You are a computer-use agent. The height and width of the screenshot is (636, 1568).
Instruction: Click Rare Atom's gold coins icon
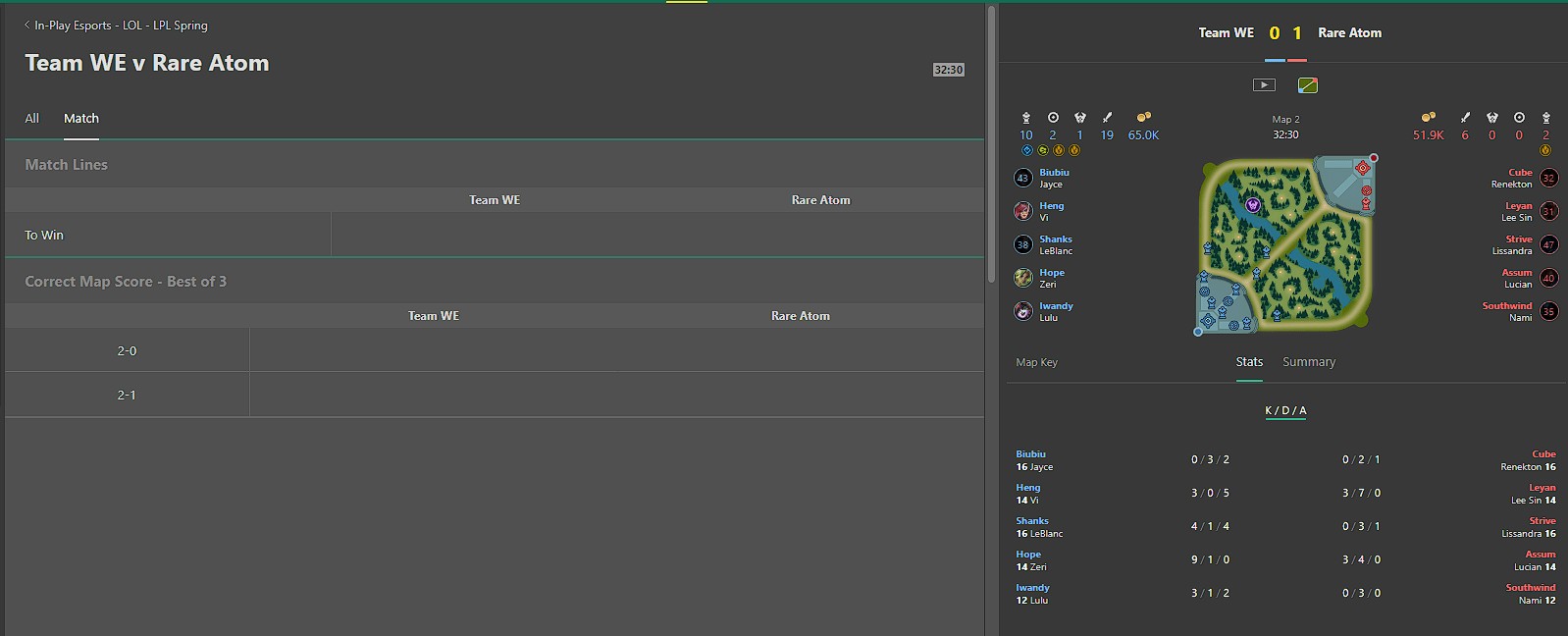coord(1429,118)
